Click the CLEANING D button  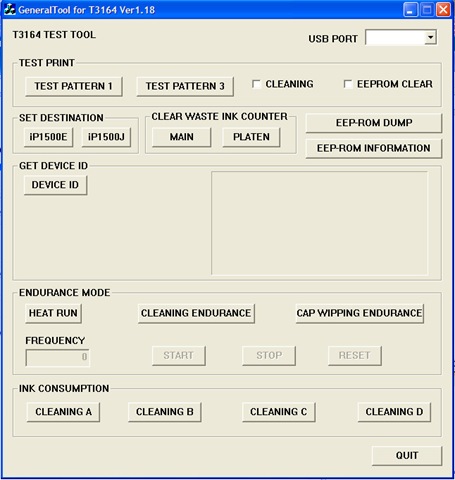(x=394, y=412)
